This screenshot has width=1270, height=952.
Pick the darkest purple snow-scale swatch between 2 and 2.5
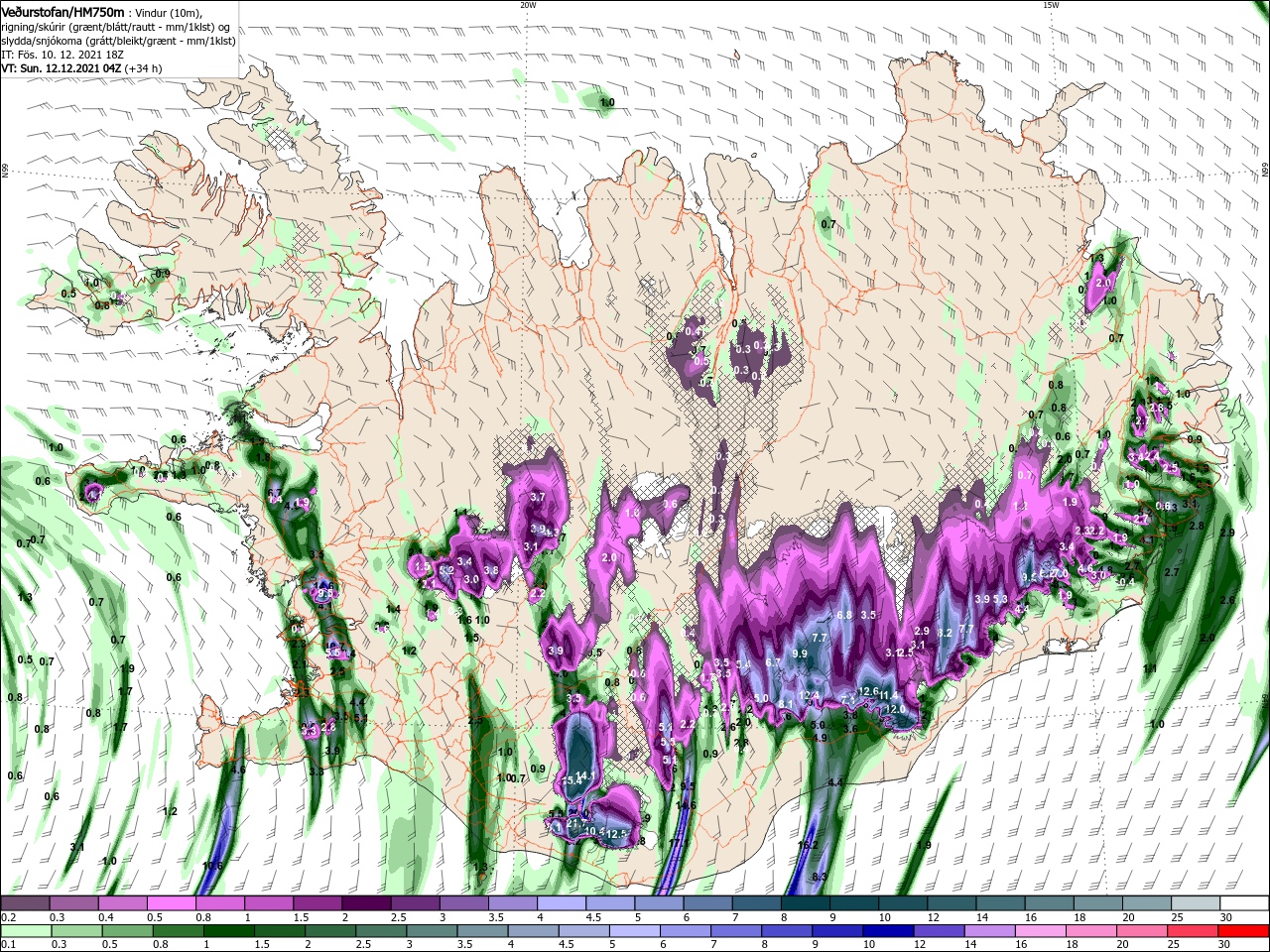366,903
